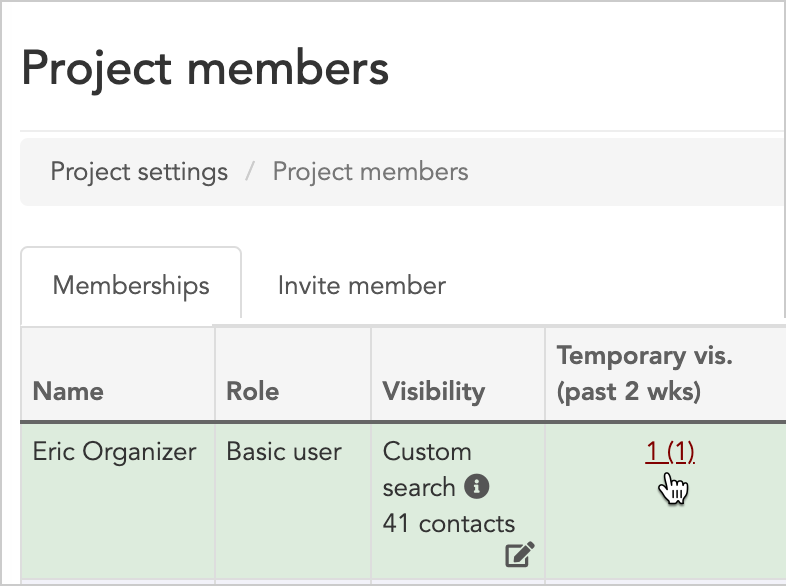786x586 pixels.
Task: Click the Basic user role cell
Action: 284,451
